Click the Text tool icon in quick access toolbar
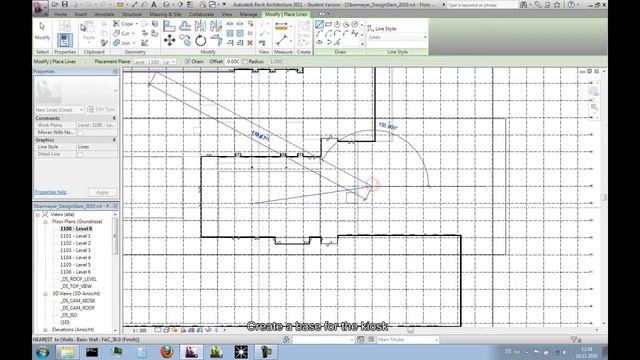Screen dimensions: 640x360 tap(154, 4)
